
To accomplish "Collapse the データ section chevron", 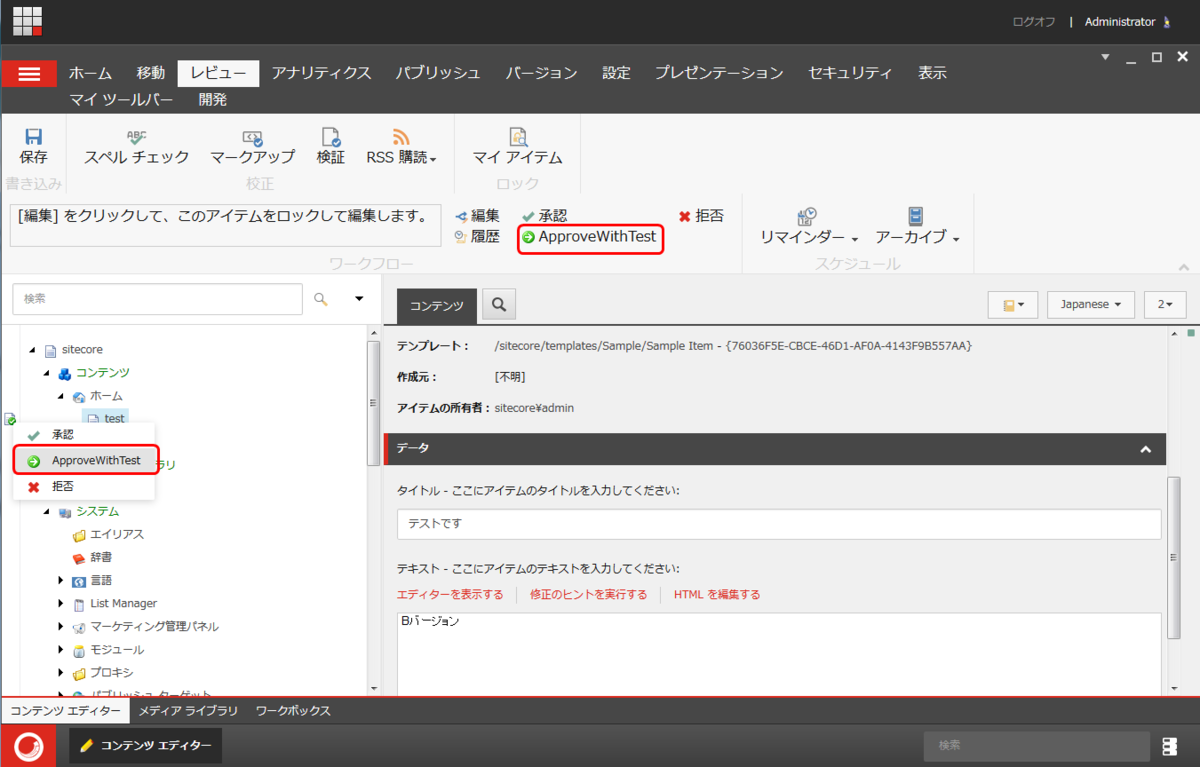I will pyautogui.click(x=1146, y=449).
